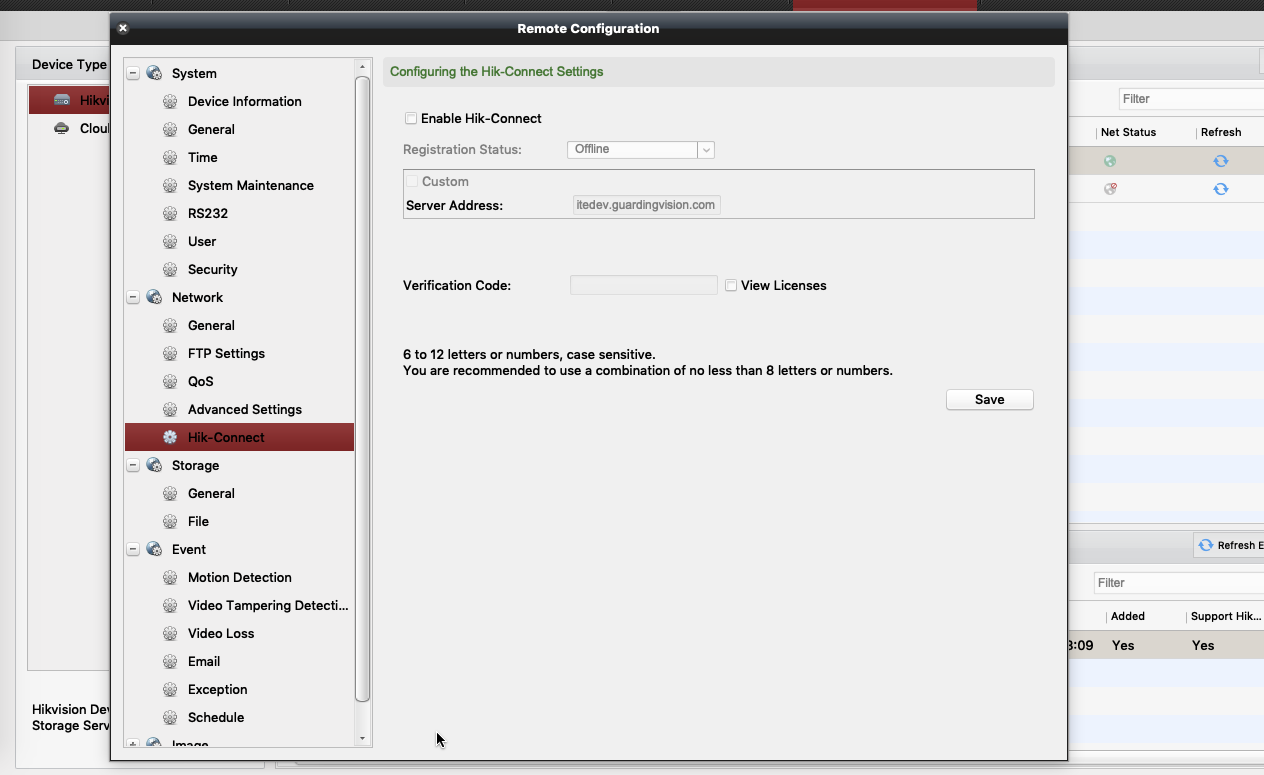Open the Security settings page

coord(212,269)
